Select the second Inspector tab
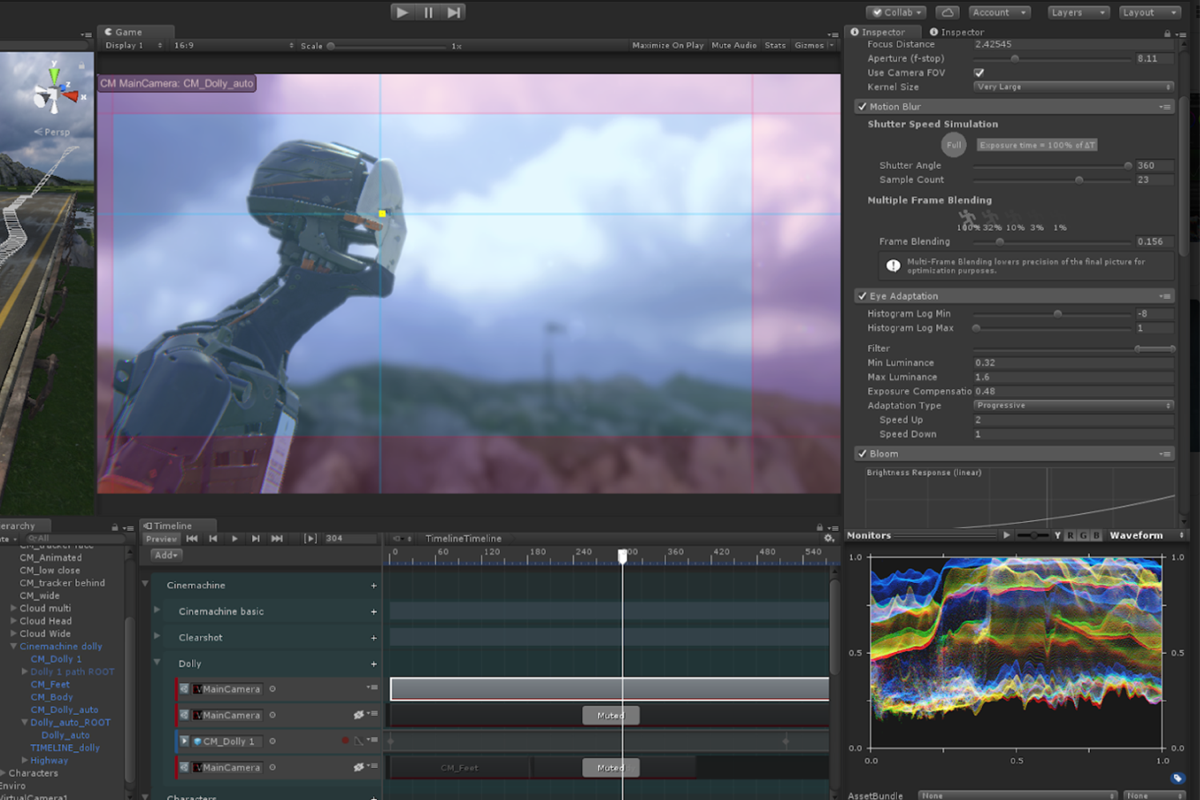This screenshot has width=1200, height=800. pos(957,32)
